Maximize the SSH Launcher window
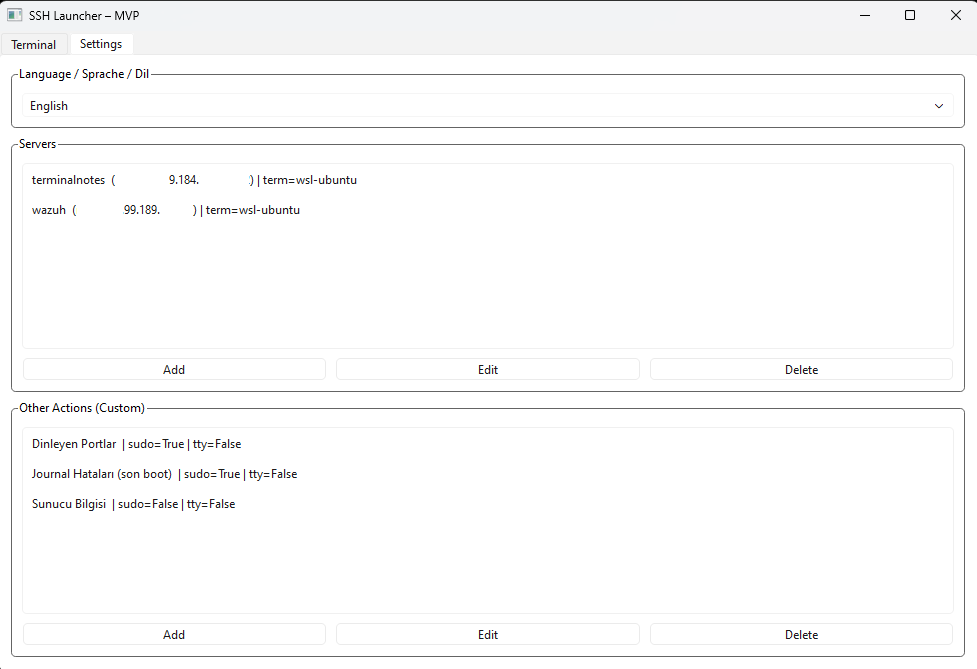The height and width of the screenshot is (669, 977). pyautogui.click(x=909, y=15)
